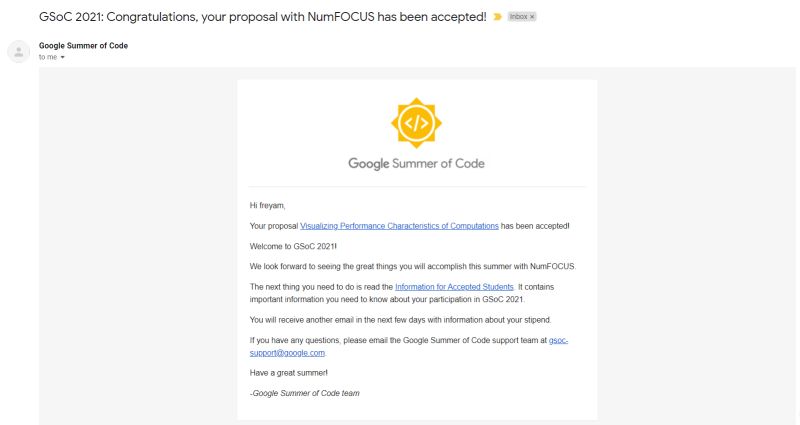The image size is (800, 425).
Task: Click the GSoC sun logo image
Action: pos(416,123)
